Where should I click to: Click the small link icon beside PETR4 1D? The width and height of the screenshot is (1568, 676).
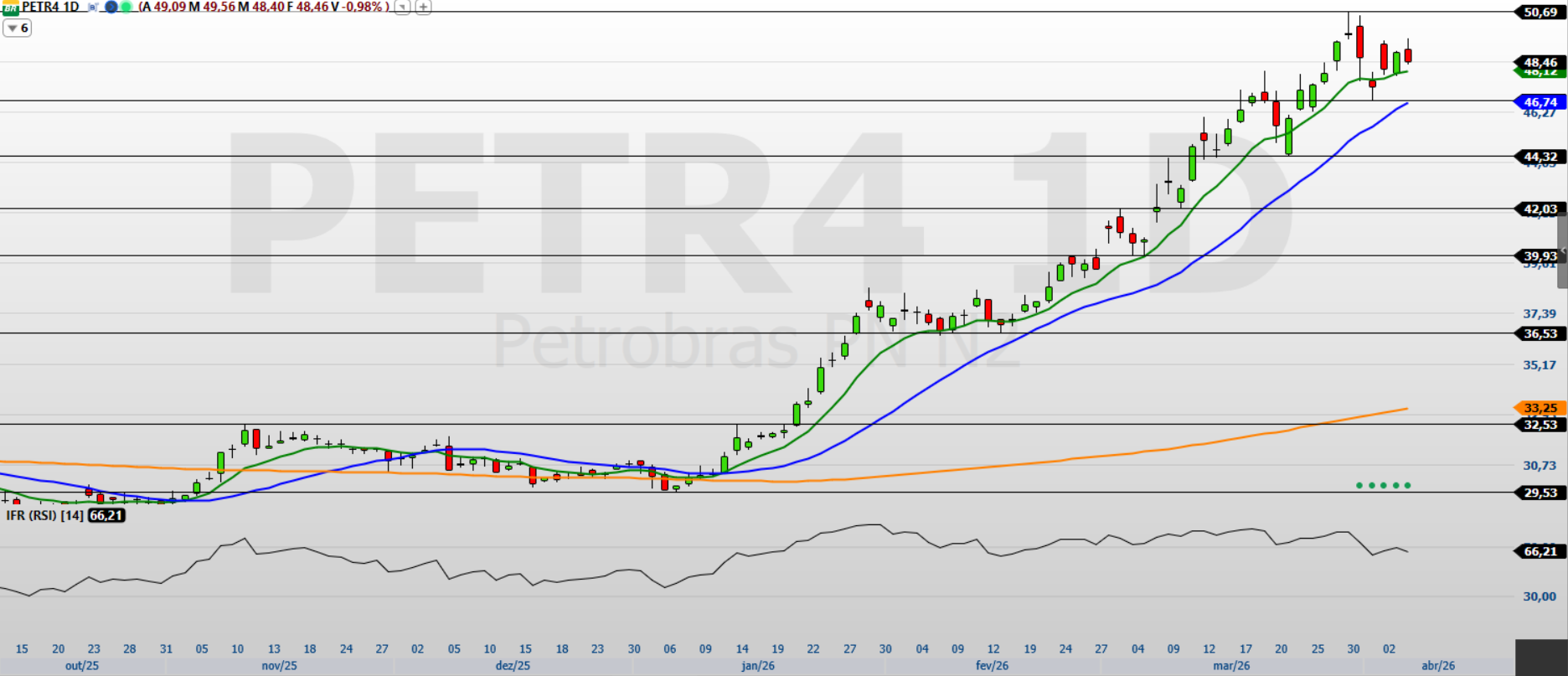93,8
